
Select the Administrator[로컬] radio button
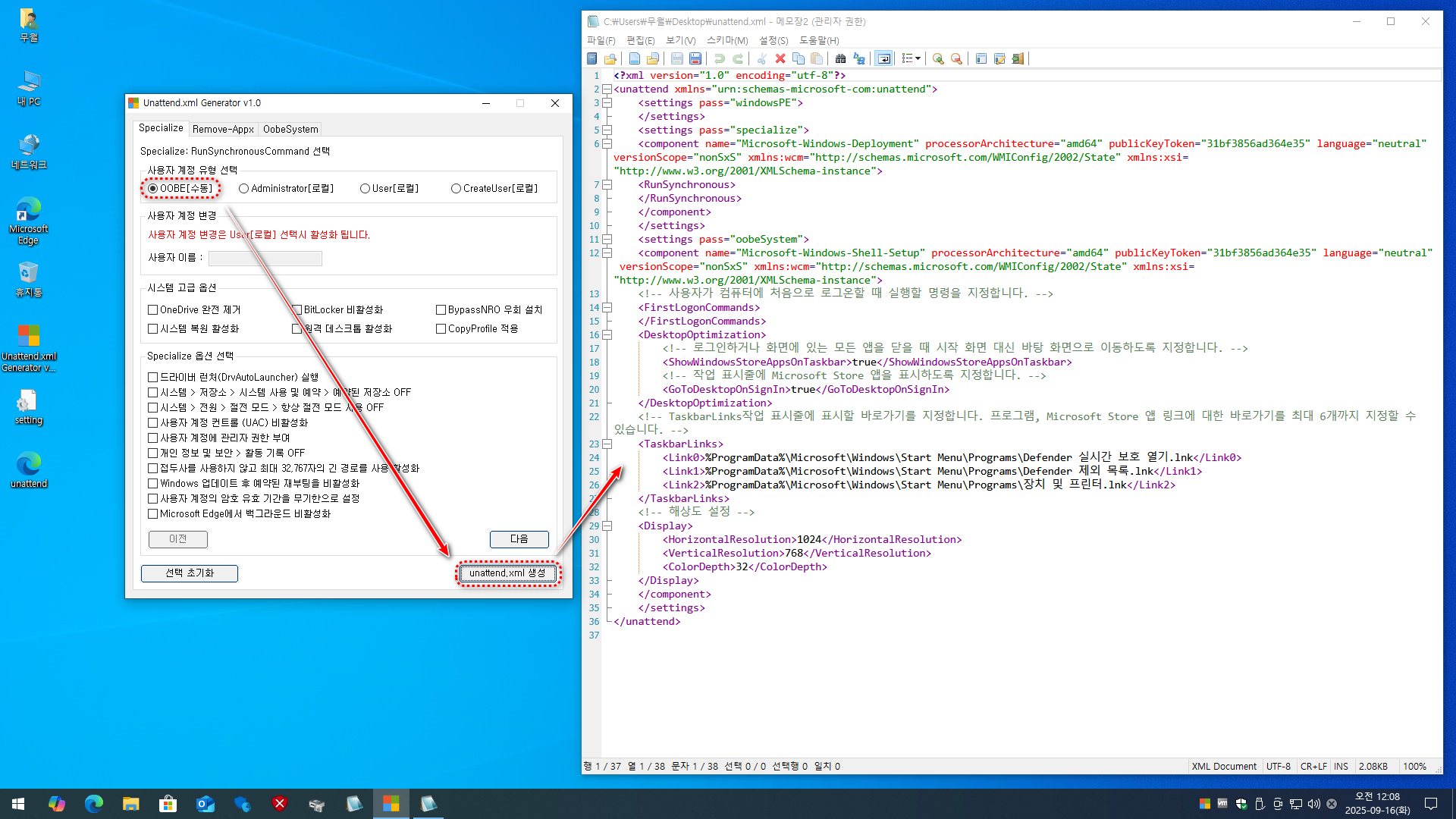click(x=243, y=189)
